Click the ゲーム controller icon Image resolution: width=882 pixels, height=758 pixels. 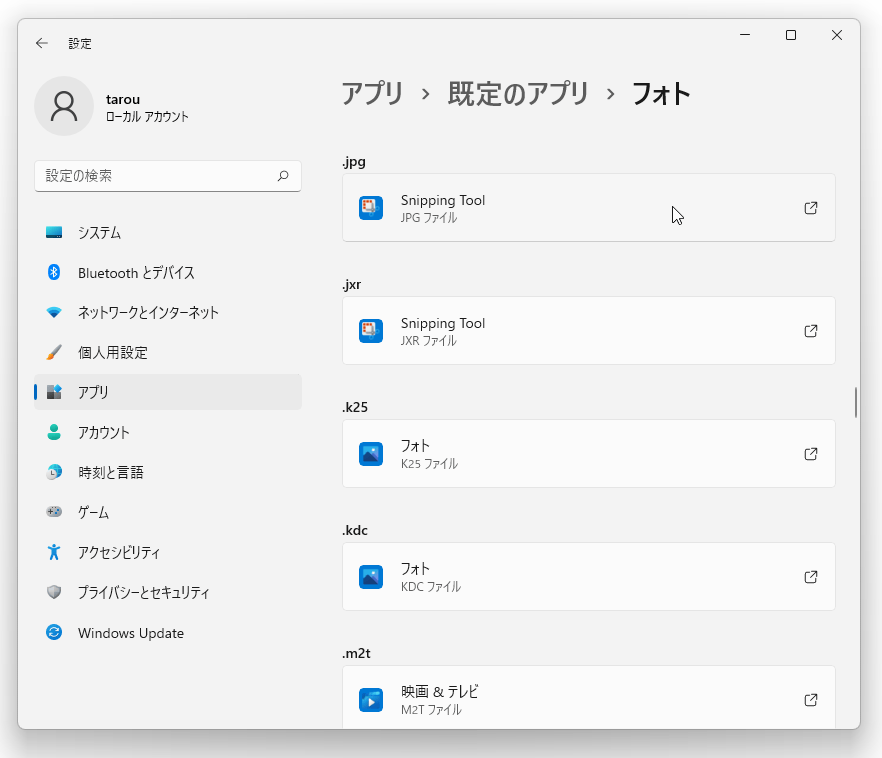point(54,512)
